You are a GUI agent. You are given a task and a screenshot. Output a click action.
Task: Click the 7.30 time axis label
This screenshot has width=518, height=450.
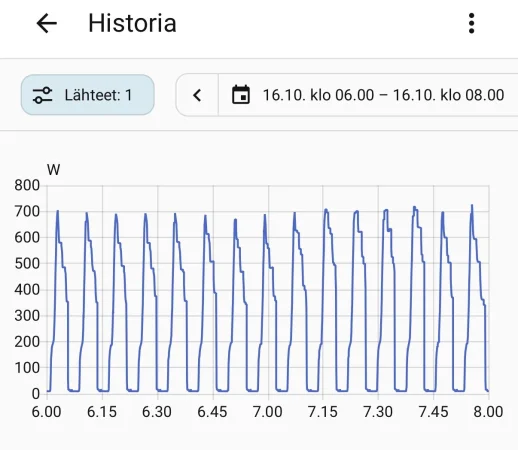pos(378,412)
